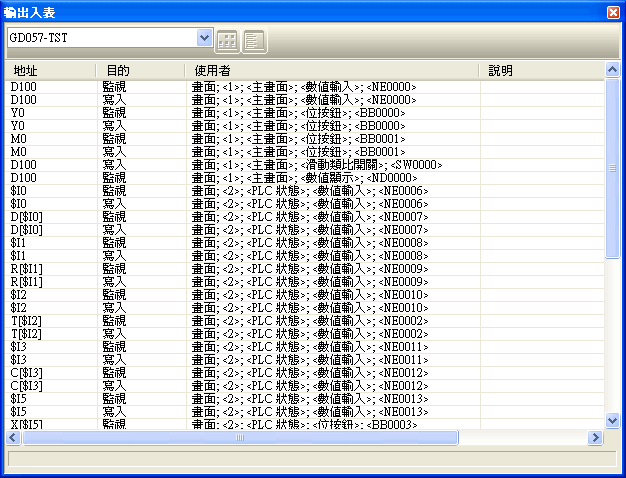Close the 輸出入表 window
Viewport: 626px width, 478px height.
pos(612,12)
